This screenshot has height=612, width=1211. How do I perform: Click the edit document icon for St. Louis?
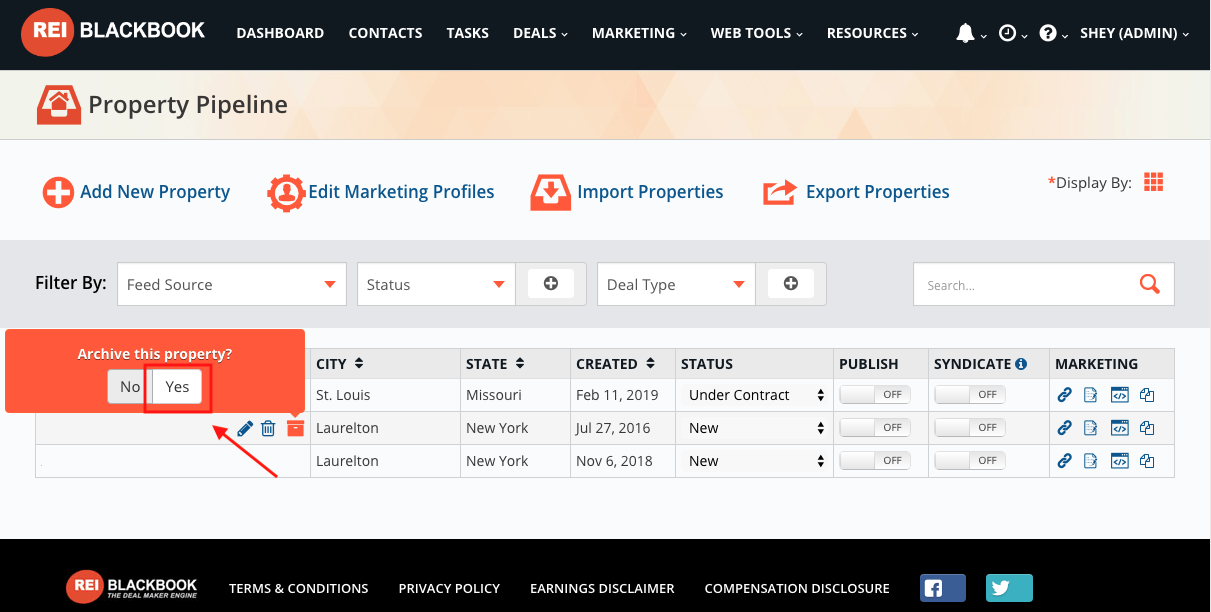pos(1091,395)
